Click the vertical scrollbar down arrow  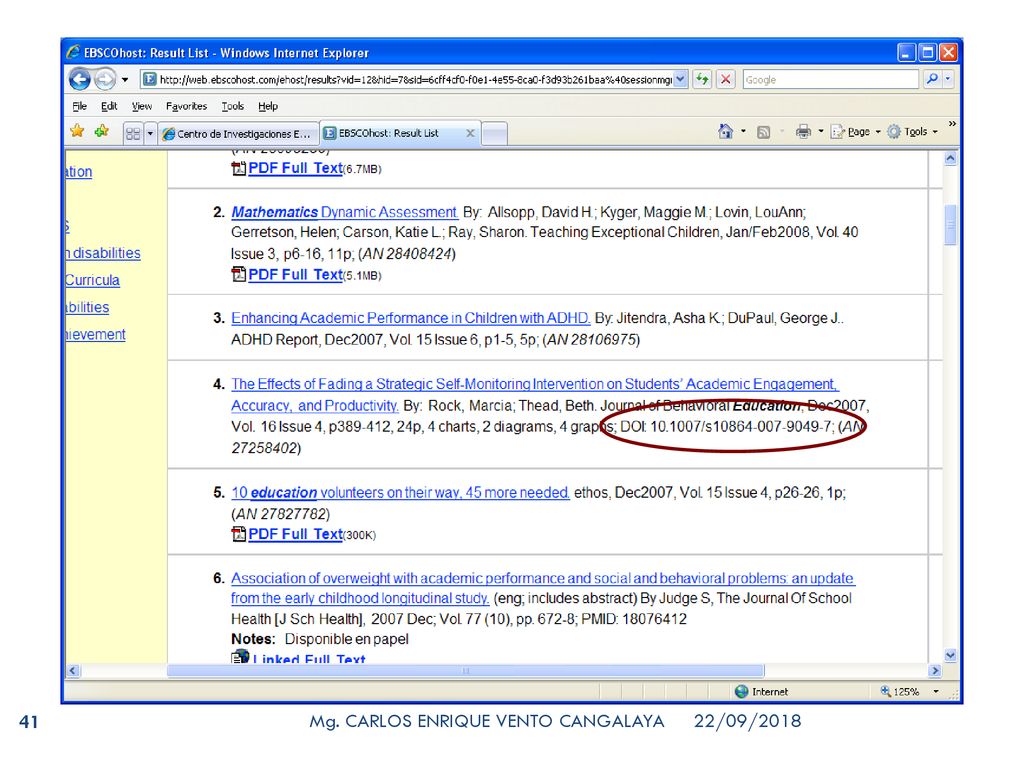[x=950, y=655]
